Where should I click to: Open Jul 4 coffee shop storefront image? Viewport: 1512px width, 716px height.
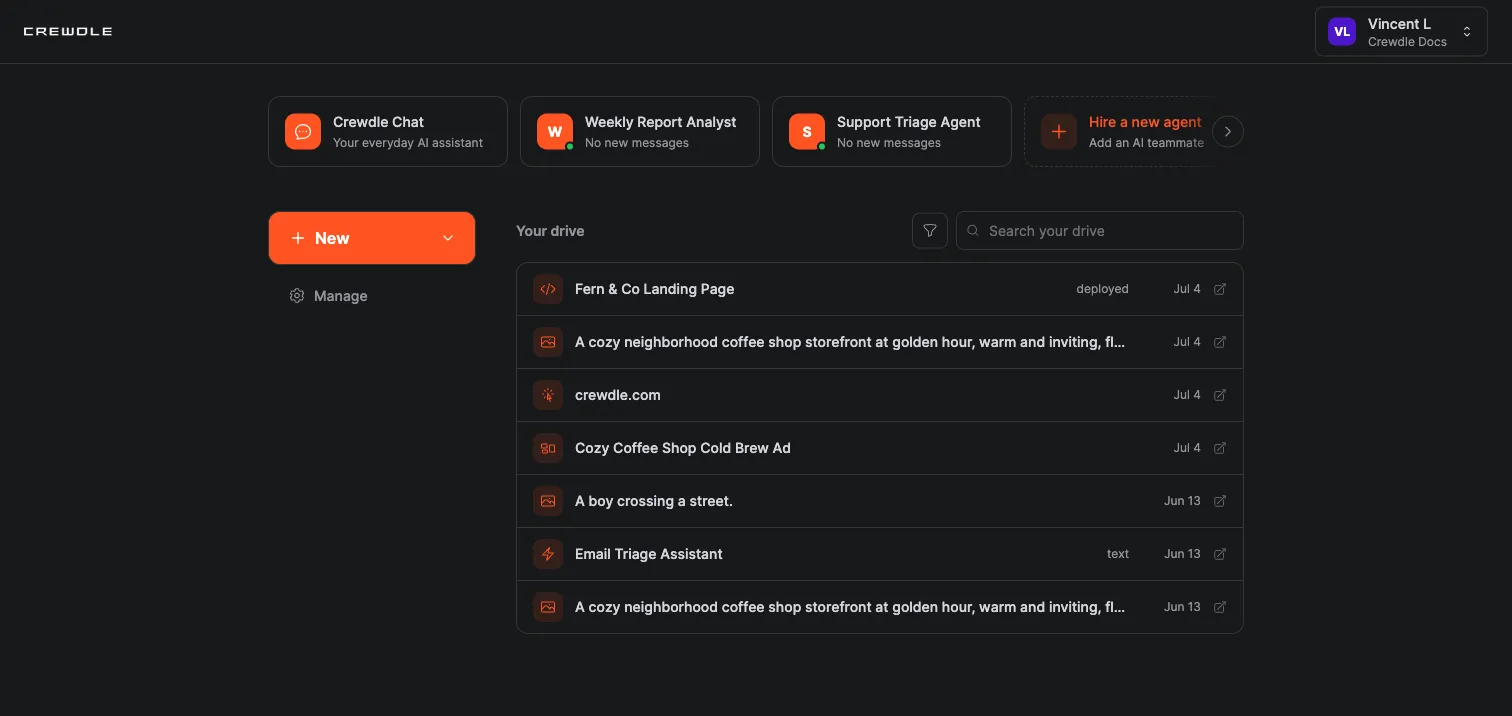880,342
